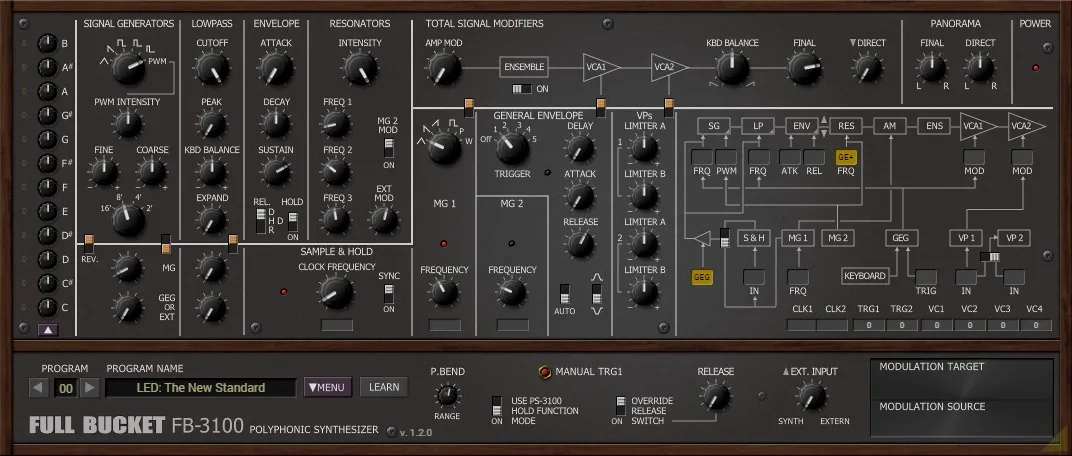
Task: Click the red MANUAL TRG1 button
Action: pos(545,372)
